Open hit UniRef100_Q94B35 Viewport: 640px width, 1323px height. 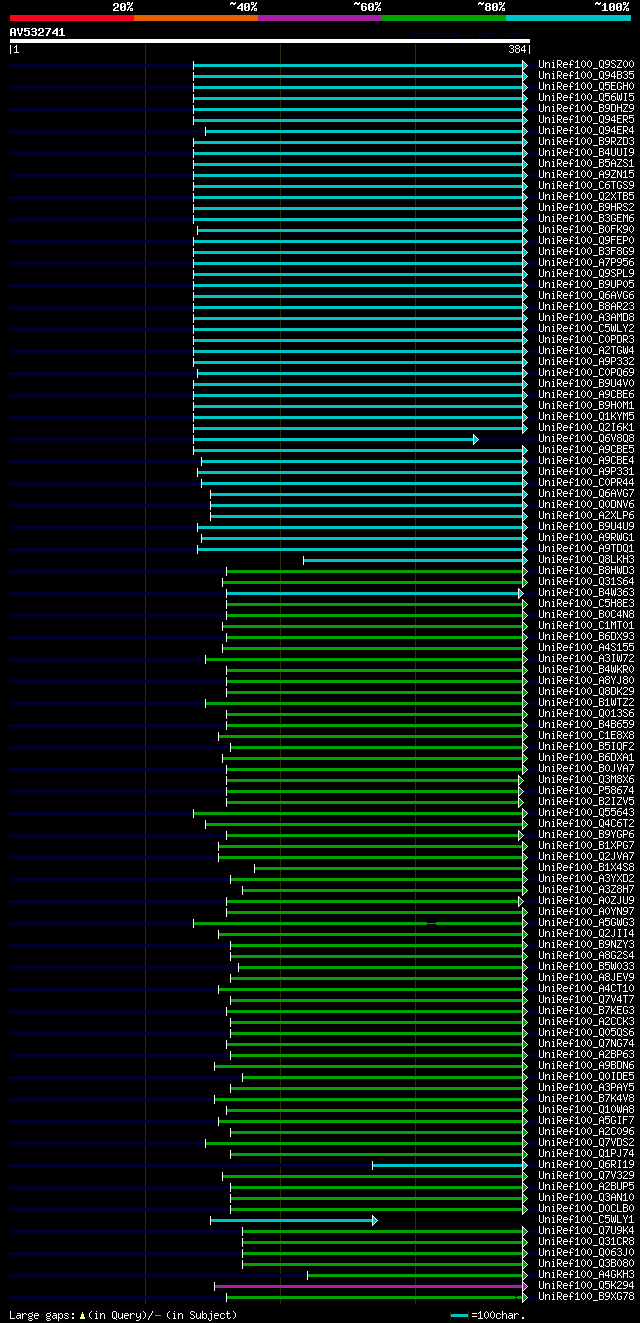[586, 76]
